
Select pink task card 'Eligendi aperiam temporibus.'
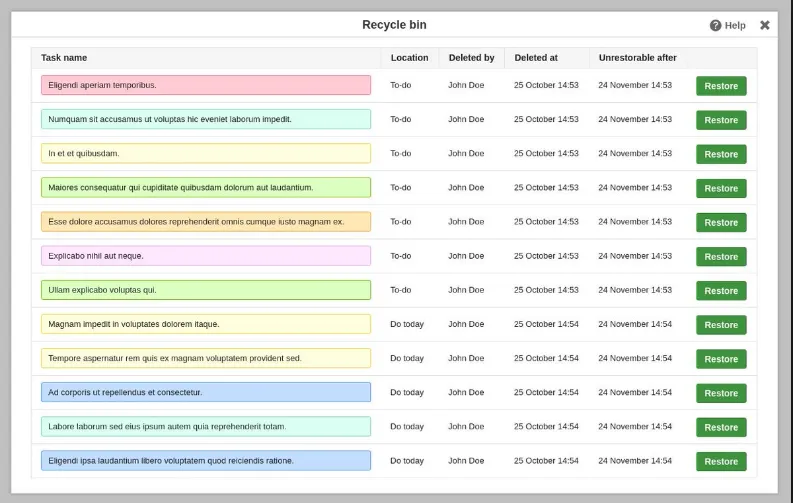pos(206,85)
